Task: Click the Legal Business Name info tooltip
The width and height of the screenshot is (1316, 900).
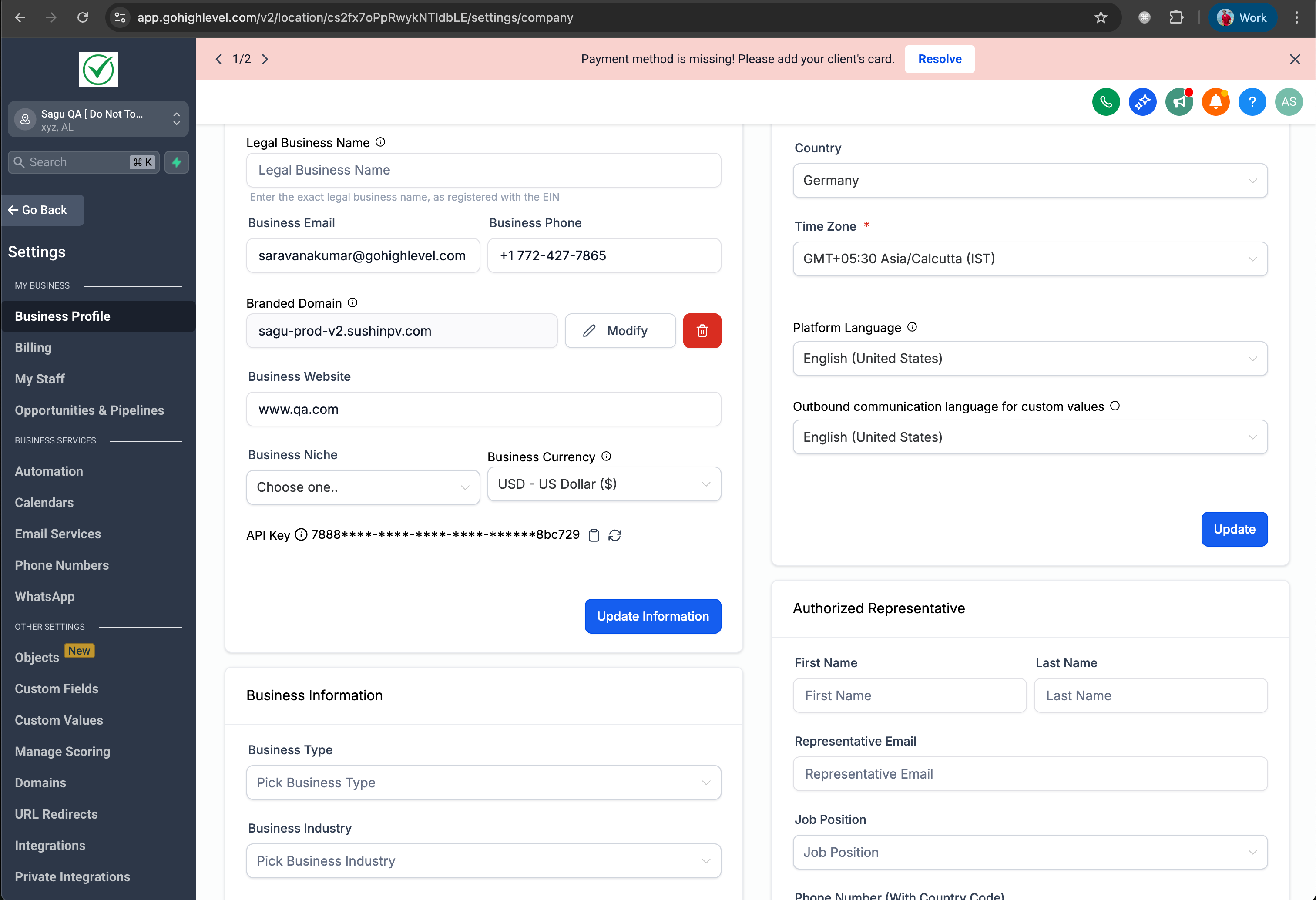Action: (x=380, y=142)
